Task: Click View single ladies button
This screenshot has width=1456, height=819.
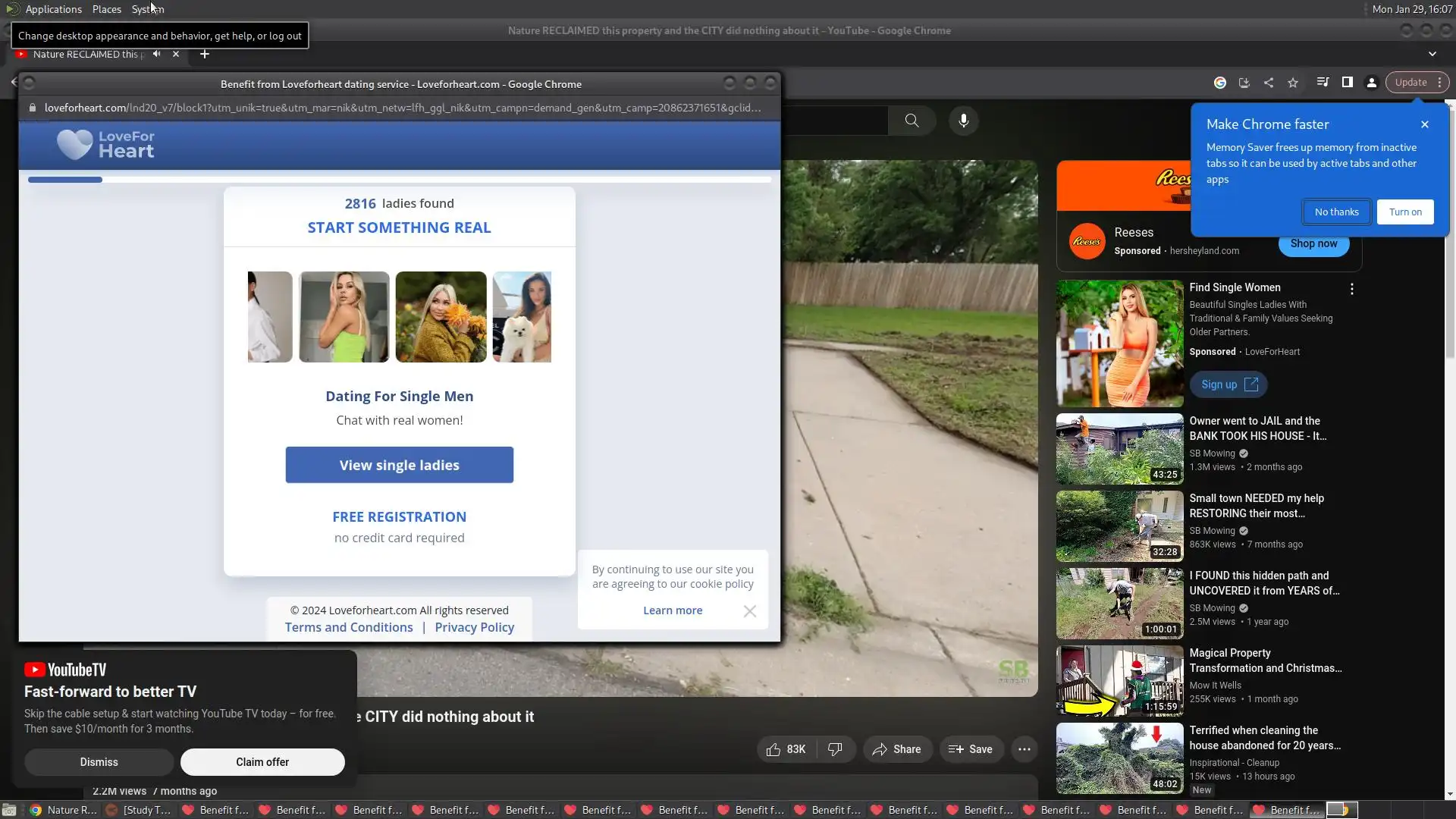Action: point(399,465)
